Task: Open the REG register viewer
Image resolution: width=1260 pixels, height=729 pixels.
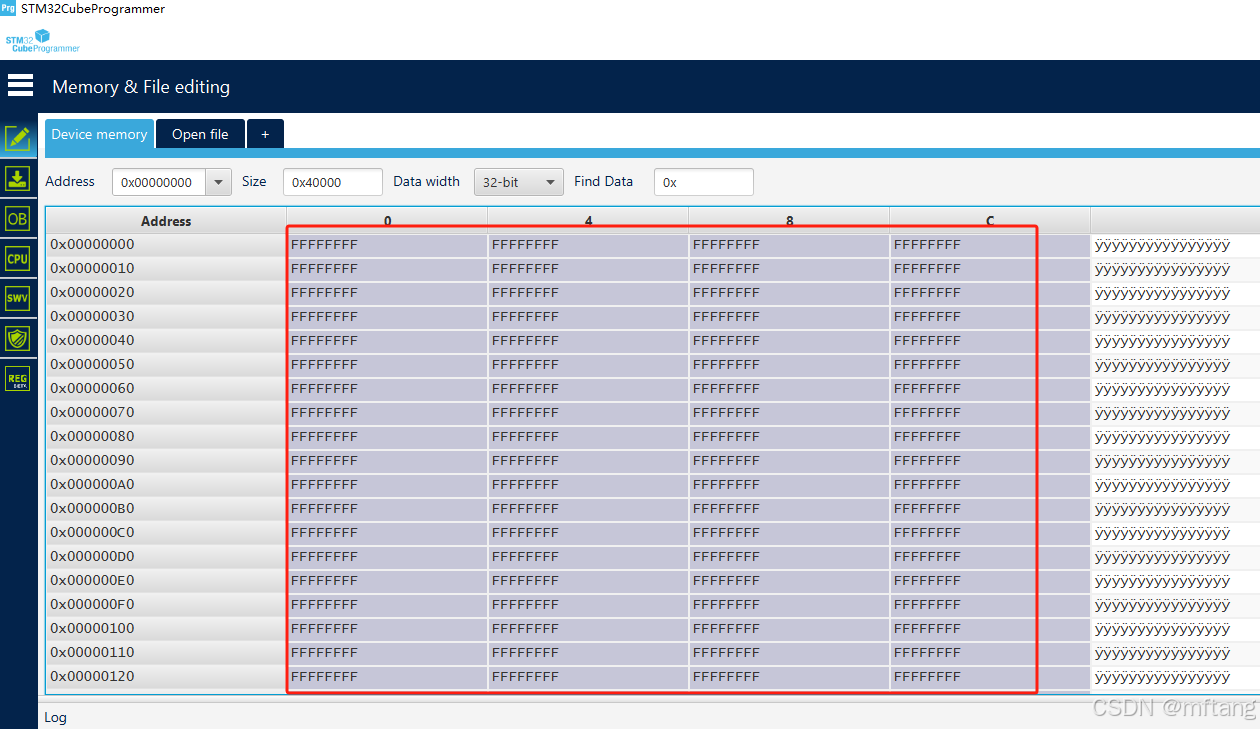Action: (x=17, y=378)
